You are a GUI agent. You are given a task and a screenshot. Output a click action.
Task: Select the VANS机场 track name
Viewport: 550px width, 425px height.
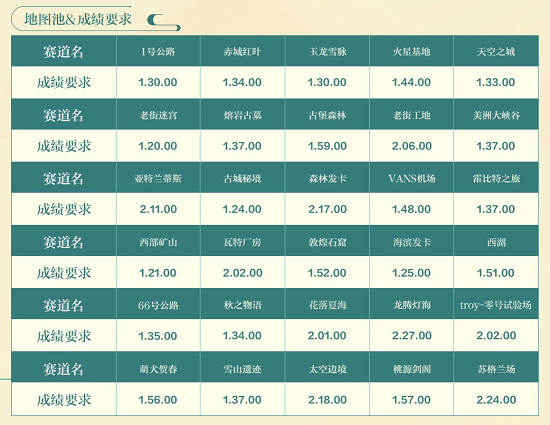click(x=411, y=179)
